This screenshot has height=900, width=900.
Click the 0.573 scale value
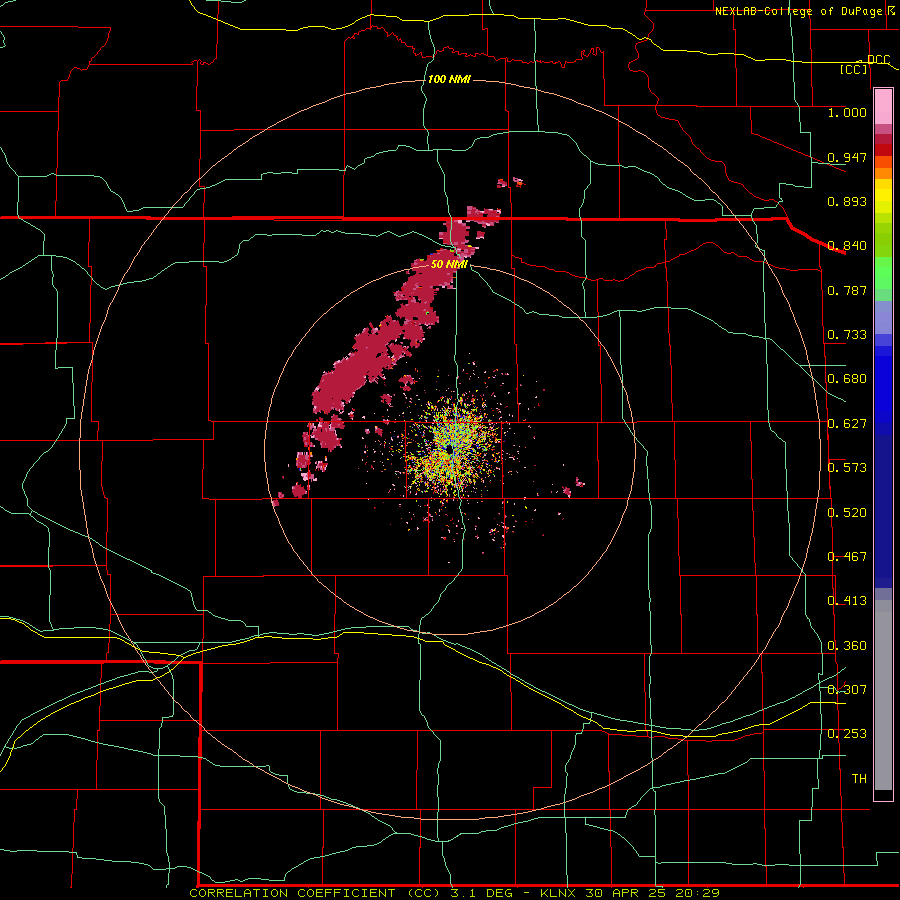coord(847,468)
